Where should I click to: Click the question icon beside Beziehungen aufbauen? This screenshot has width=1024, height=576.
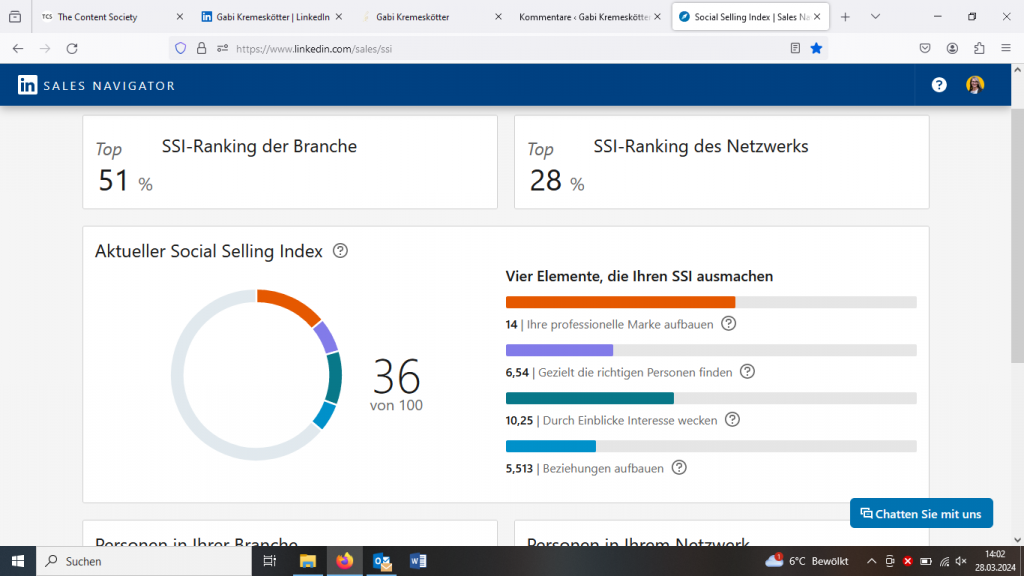pos(680,467)
